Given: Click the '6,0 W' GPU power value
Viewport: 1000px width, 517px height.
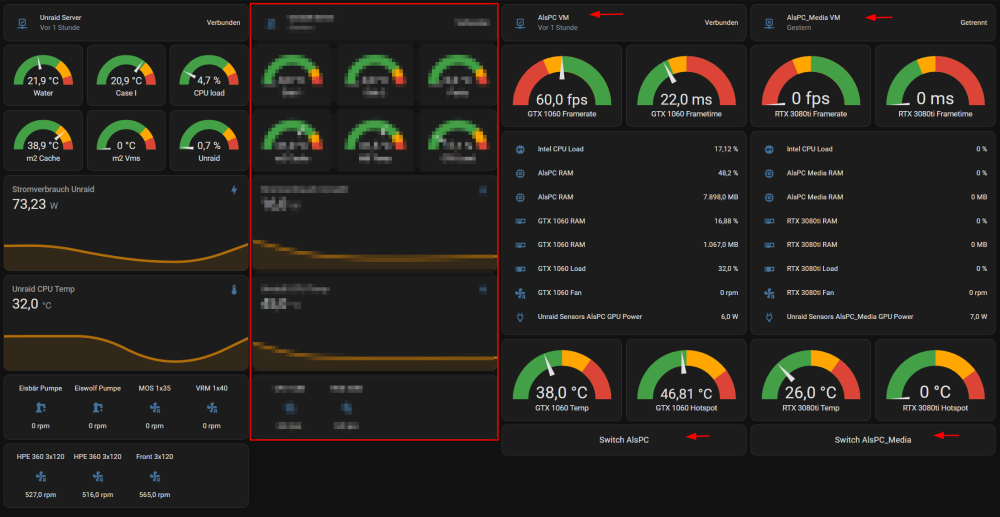Looking at the screenshot, I should click(729, 317).
